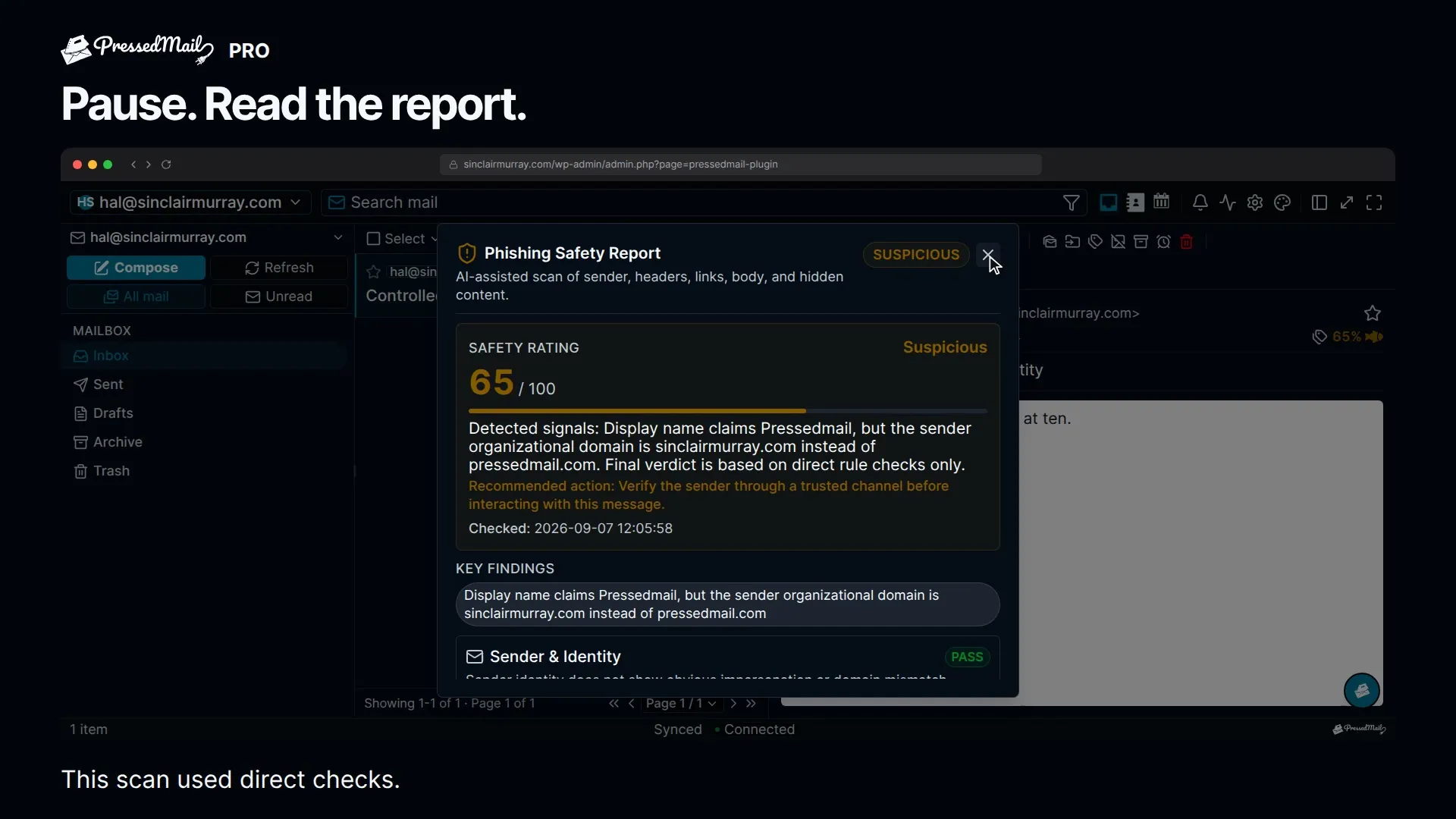Go forward in browser navigation
The height and width of the screenshot is (819, 1456).
(148, 165)
